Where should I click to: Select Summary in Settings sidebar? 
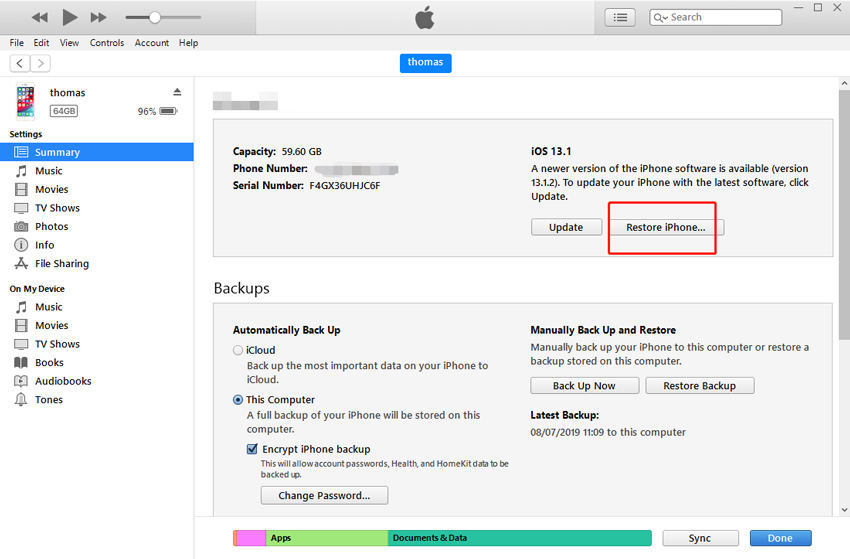point(96,152)
